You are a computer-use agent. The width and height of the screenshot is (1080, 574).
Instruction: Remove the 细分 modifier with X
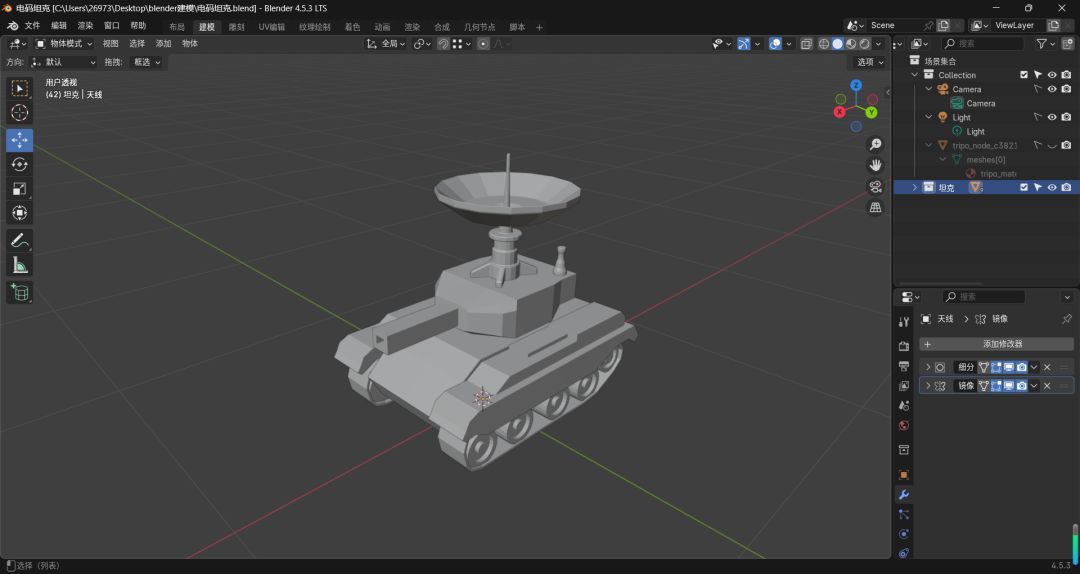(1047, 367)
